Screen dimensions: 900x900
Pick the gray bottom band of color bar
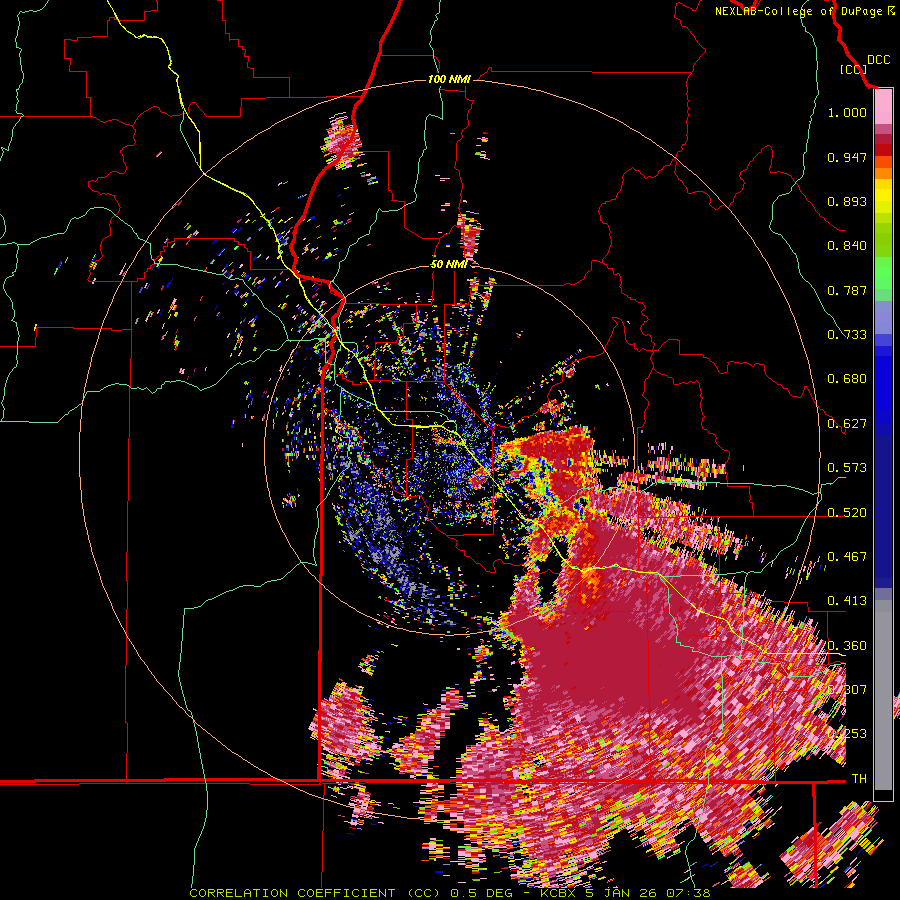coord(883,695)
